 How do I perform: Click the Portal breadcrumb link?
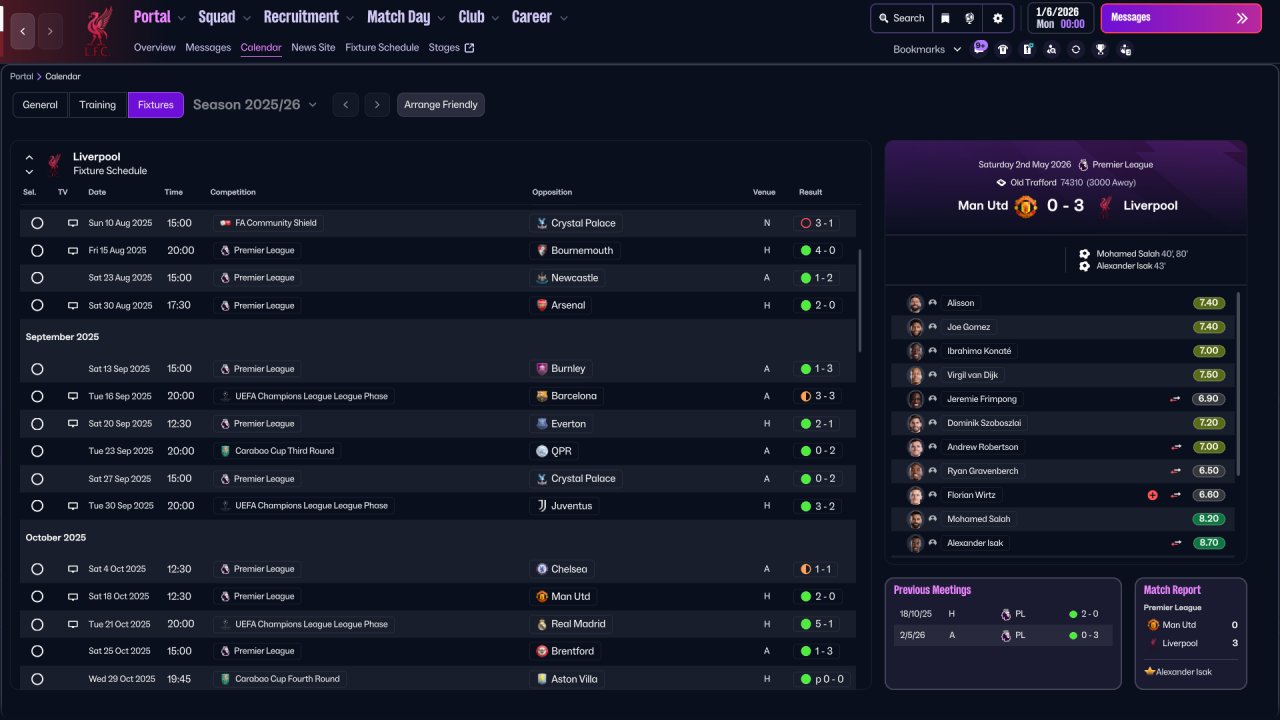tap(21, 77)
